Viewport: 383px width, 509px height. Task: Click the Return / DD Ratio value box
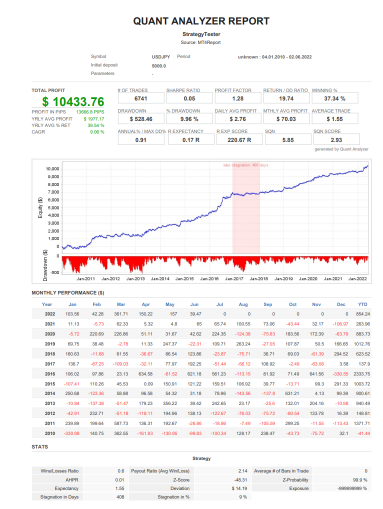(286, 98)
